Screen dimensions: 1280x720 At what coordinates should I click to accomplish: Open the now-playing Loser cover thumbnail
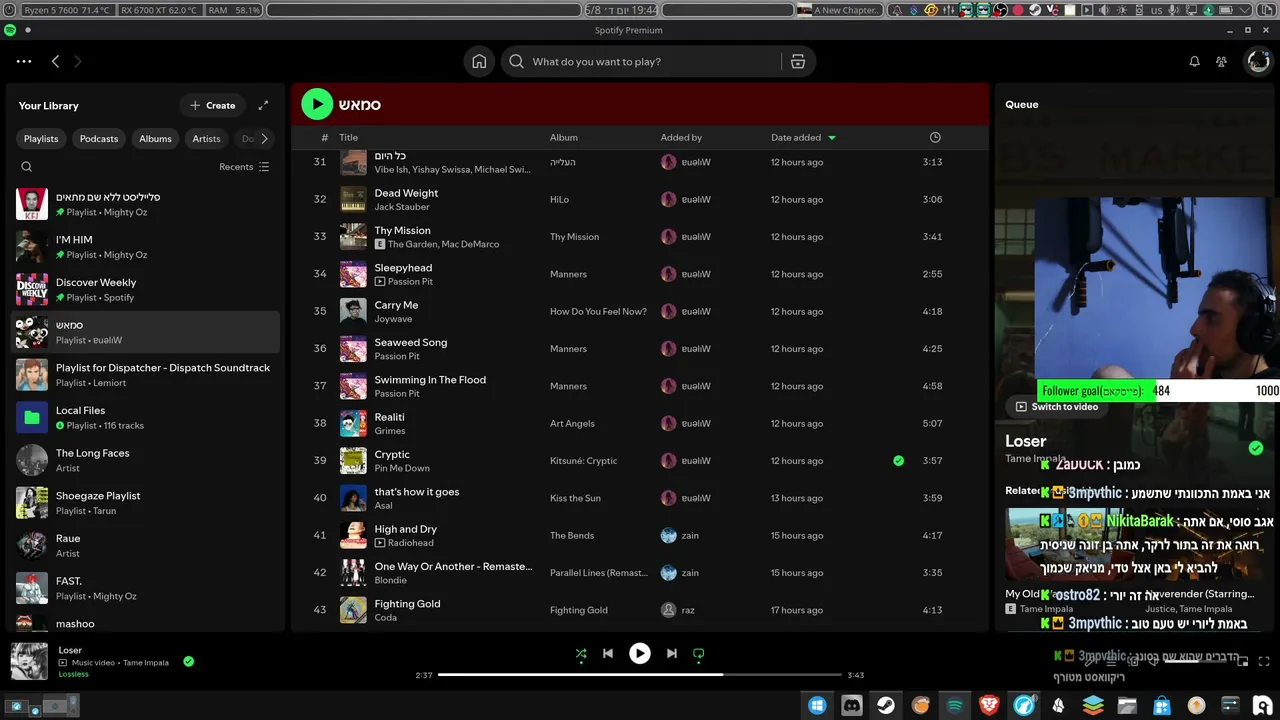coord(29,661)
